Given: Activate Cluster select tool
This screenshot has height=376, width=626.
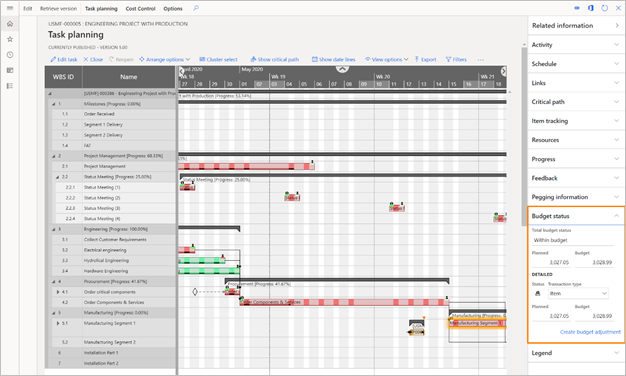Looking at the screenshot, I should click(218, 59).
